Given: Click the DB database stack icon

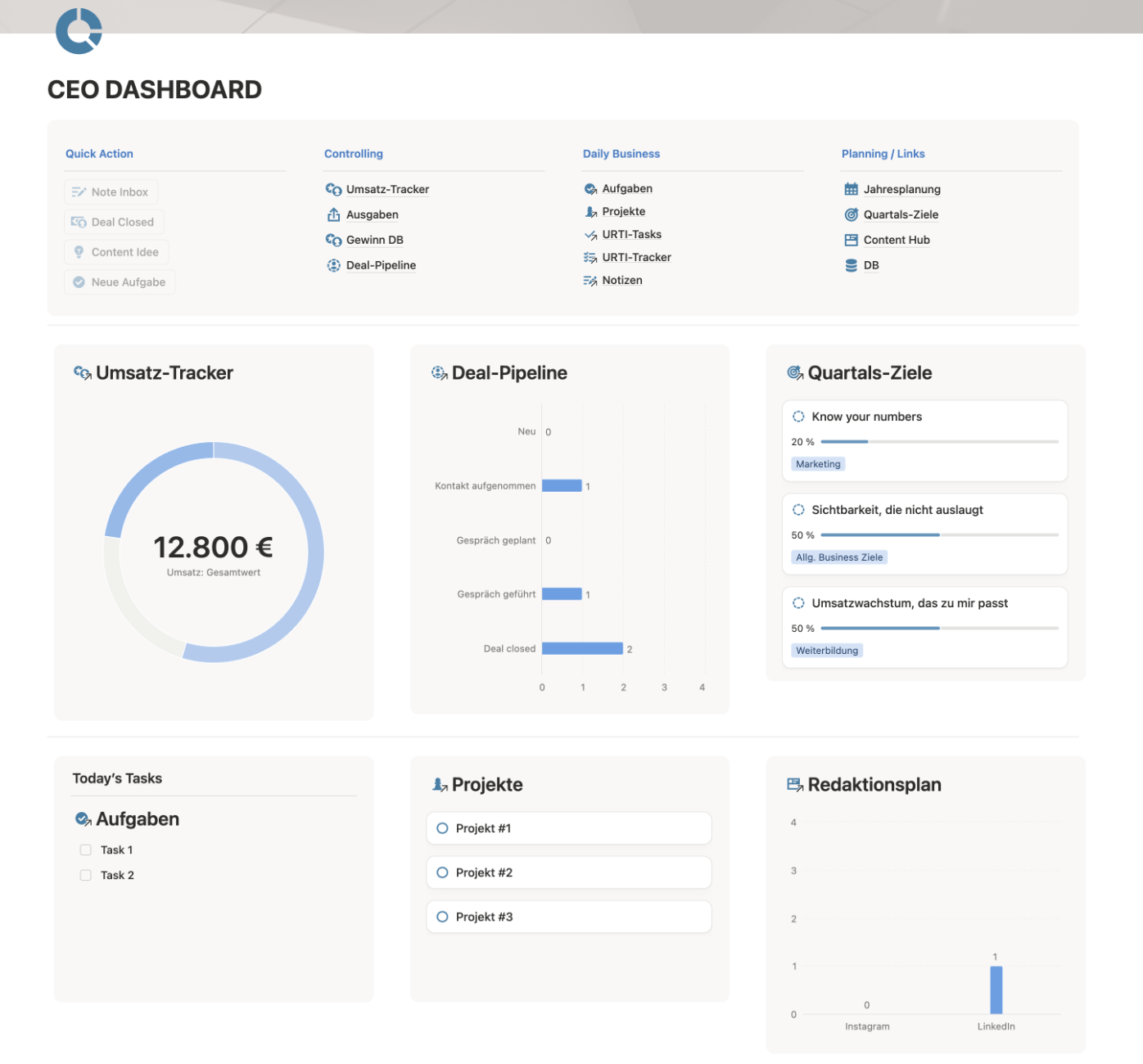Looking at the screenshot, I should click(852, 265).
